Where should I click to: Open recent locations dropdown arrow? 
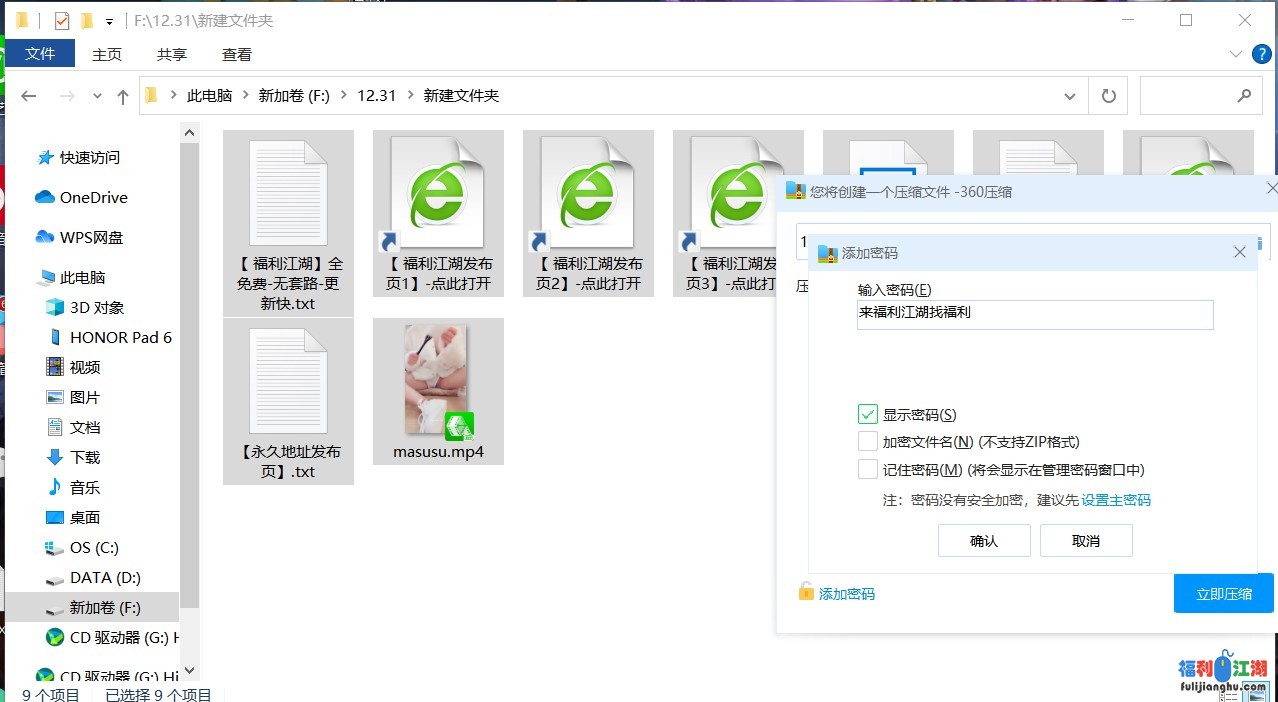[x=97, y=96]
